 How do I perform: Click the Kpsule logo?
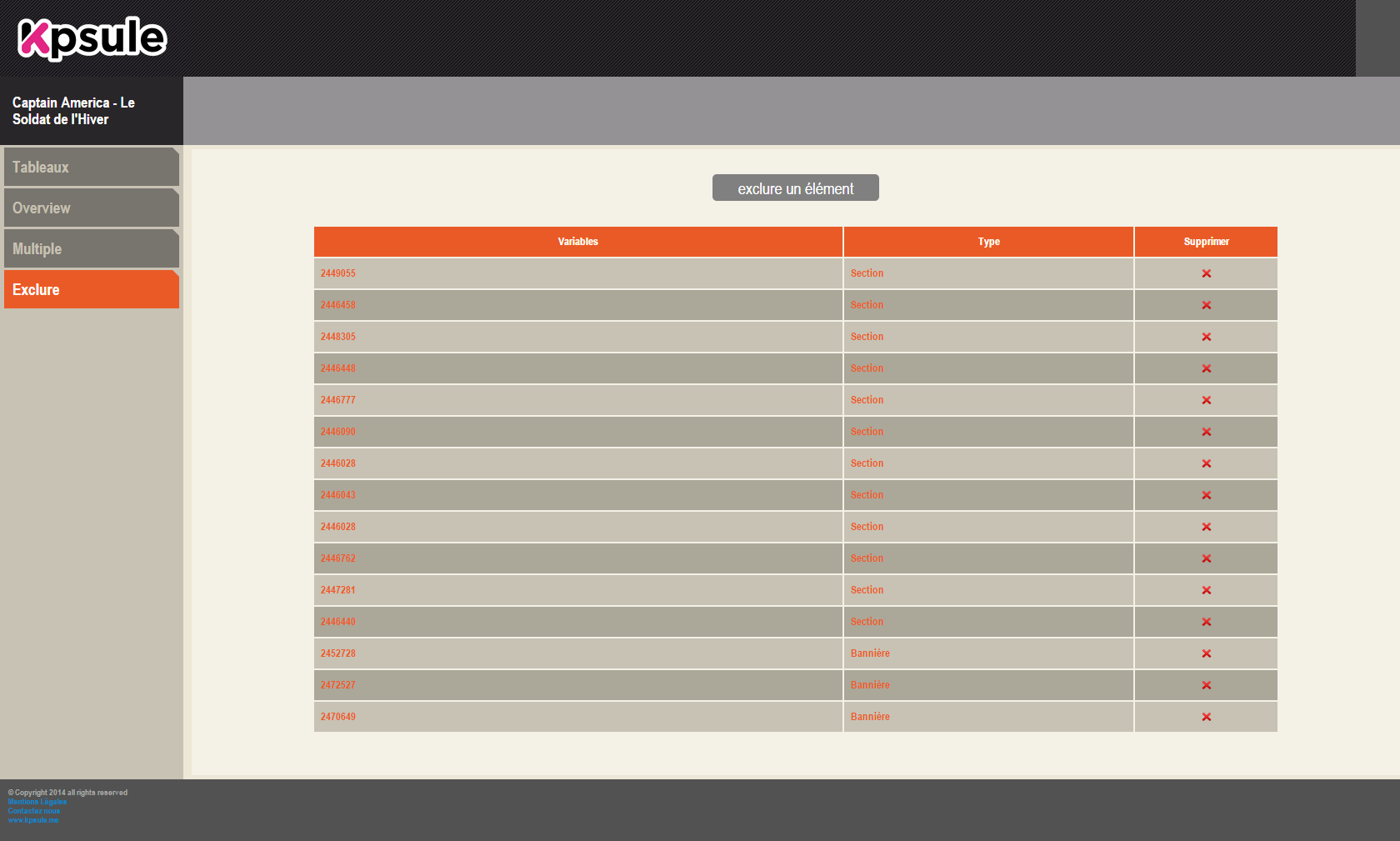point(92,38)
